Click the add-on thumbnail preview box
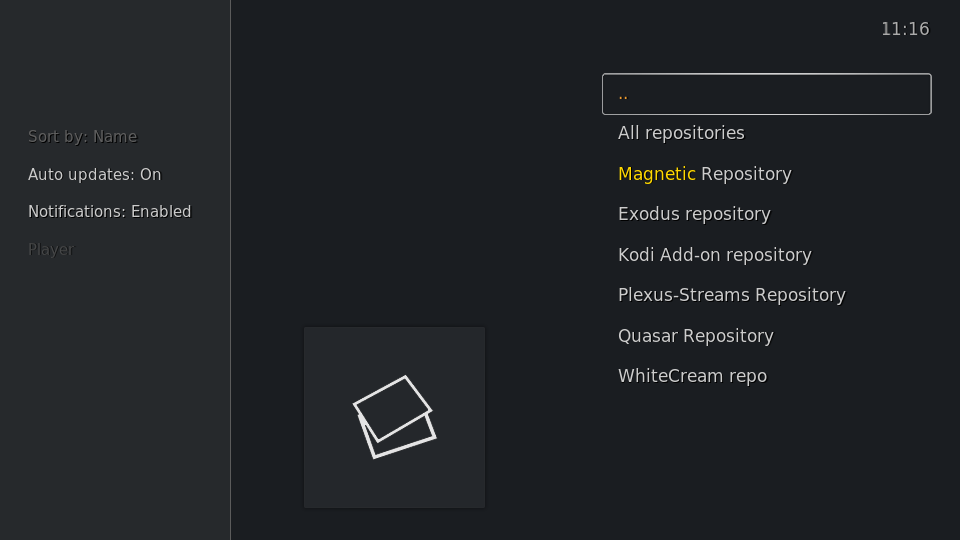 click(x=394, y=418)
